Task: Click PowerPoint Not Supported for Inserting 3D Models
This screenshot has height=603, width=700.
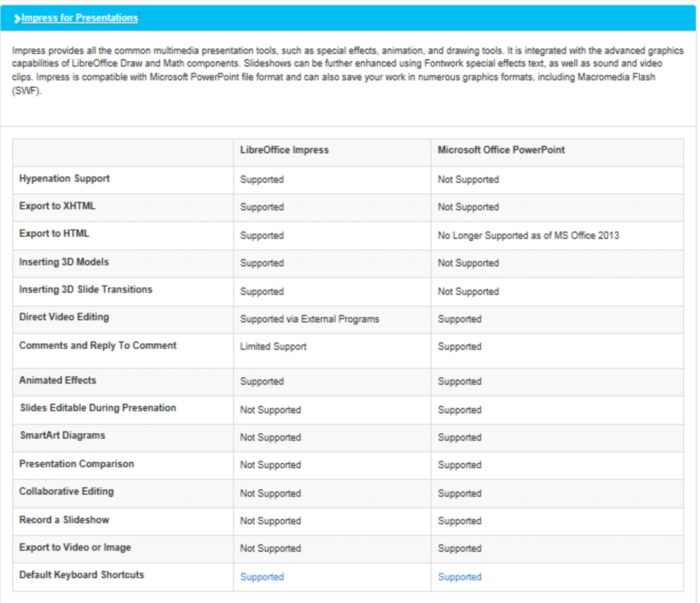Action: tap(468, 263)
